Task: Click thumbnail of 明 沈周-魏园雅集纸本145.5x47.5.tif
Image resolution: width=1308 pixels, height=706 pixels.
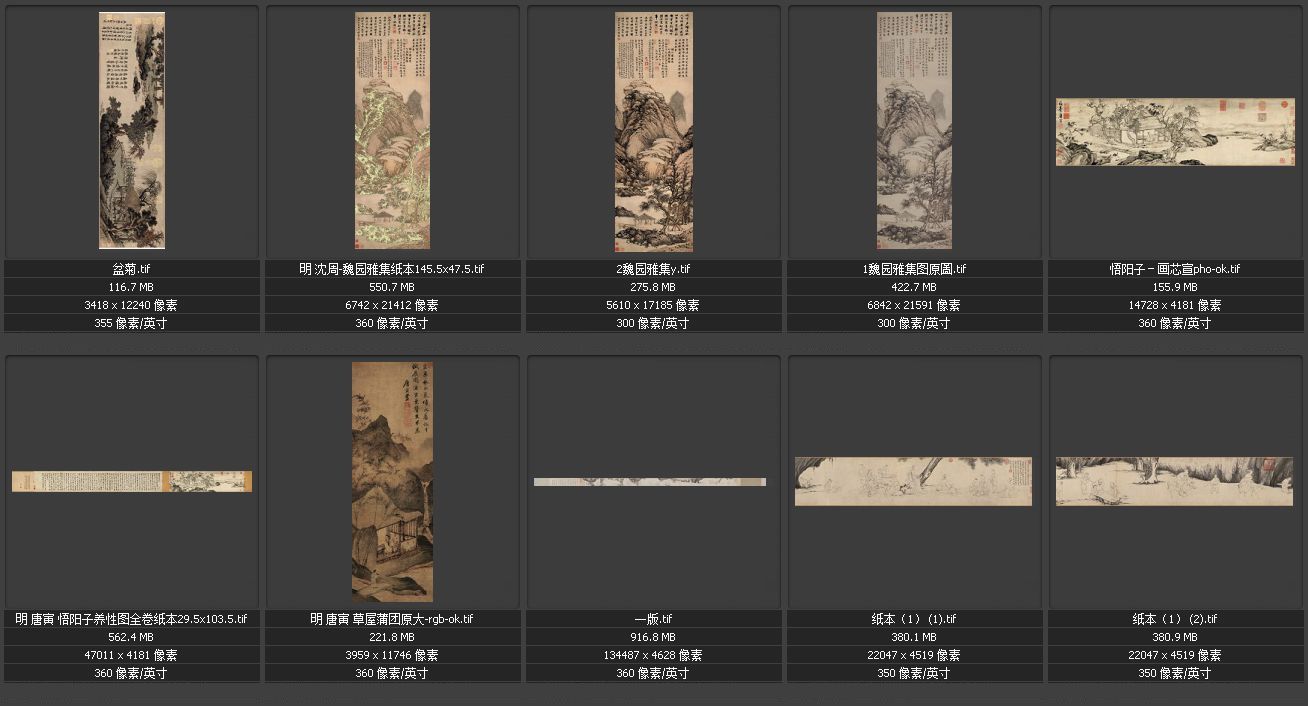Action: 392,130
